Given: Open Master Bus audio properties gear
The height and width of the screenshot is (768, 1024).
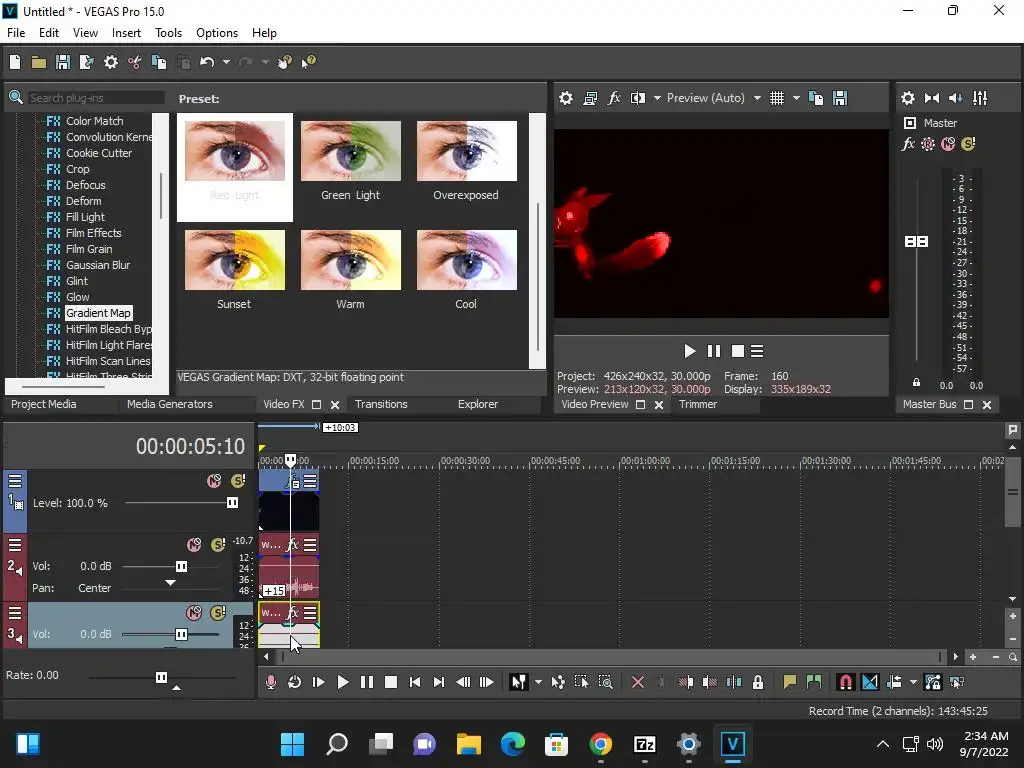Looking at the screenshot, I should 908,98.
